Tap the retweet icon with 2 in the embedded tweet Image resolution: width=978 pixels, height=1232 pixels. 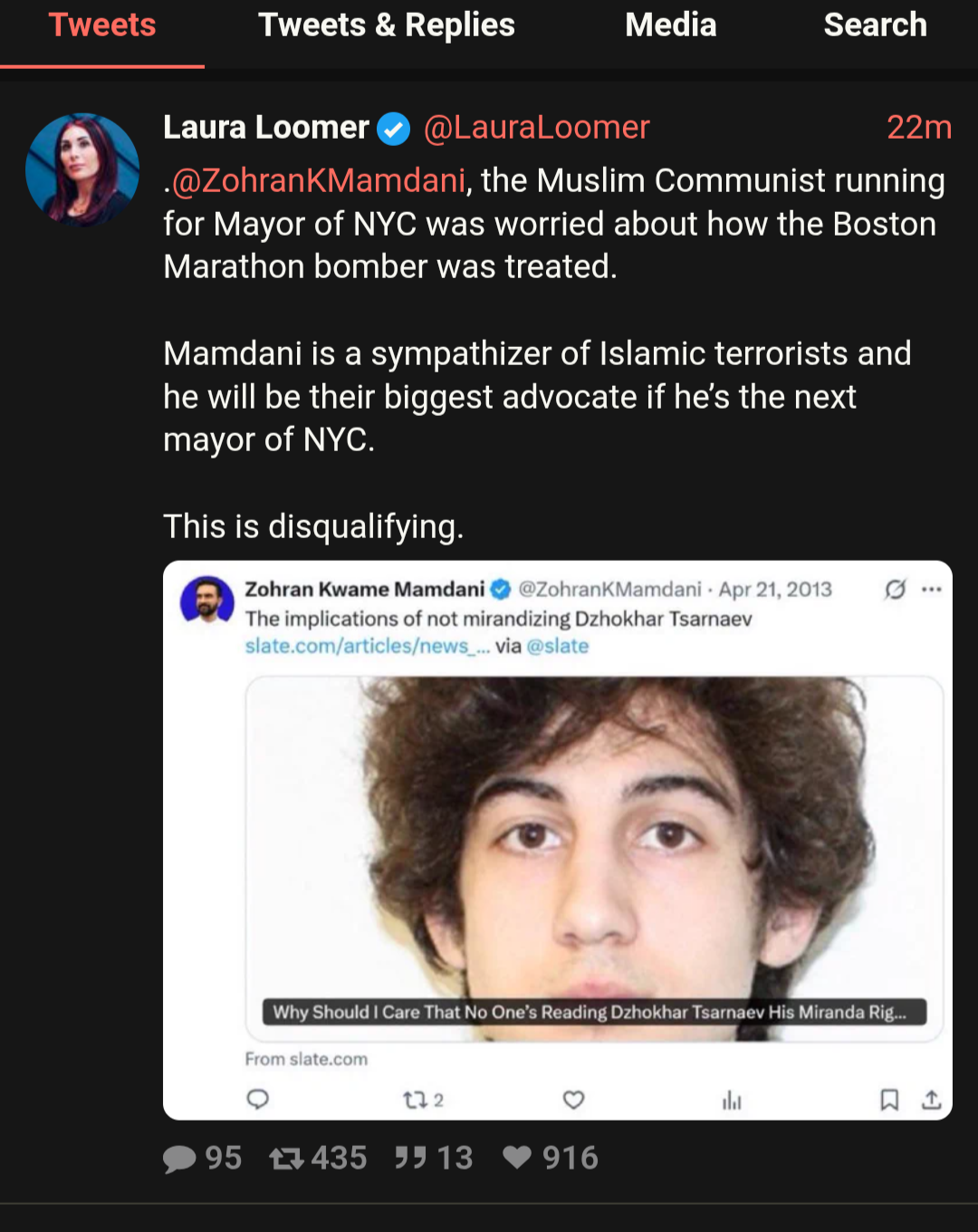pos(416,1100)
